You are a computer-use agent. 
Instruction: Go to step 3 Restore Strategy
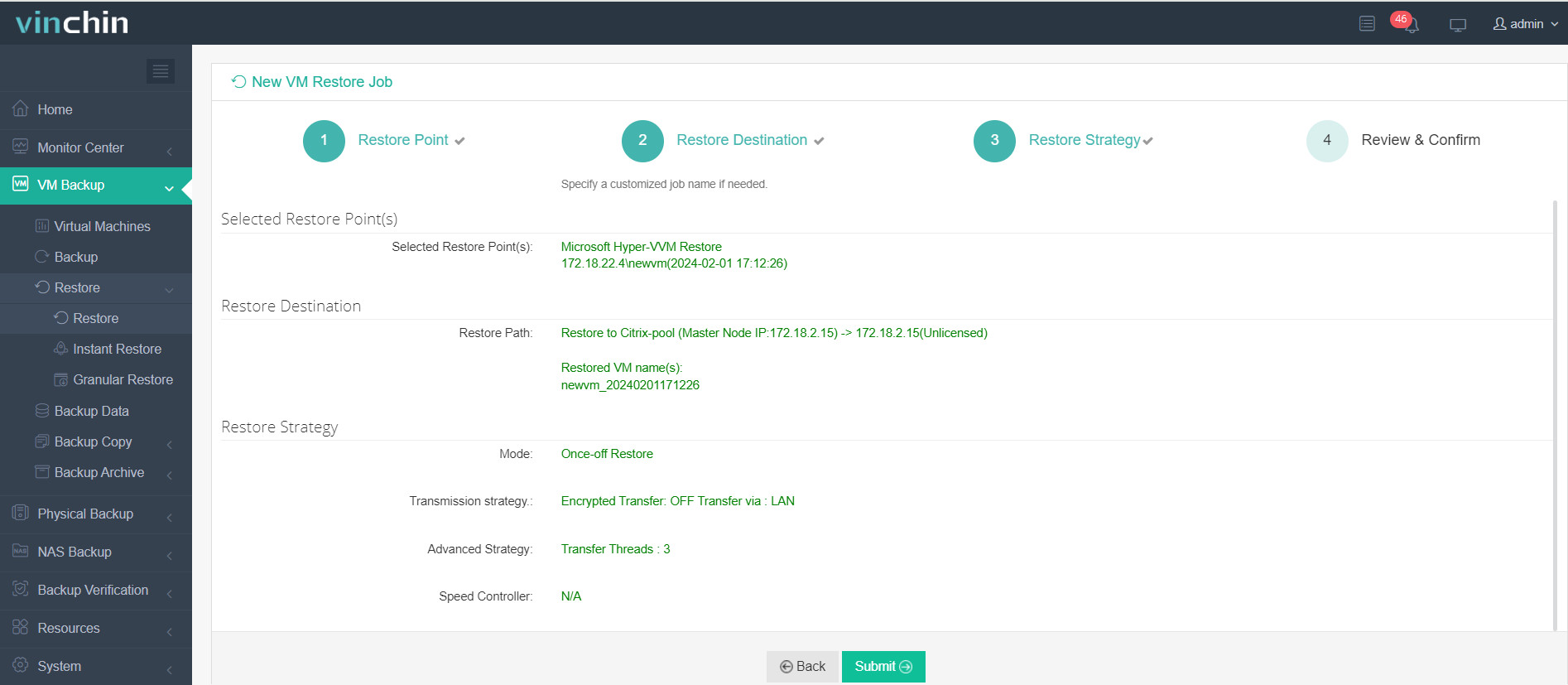pyautogui.click(x=1064, y=141)
